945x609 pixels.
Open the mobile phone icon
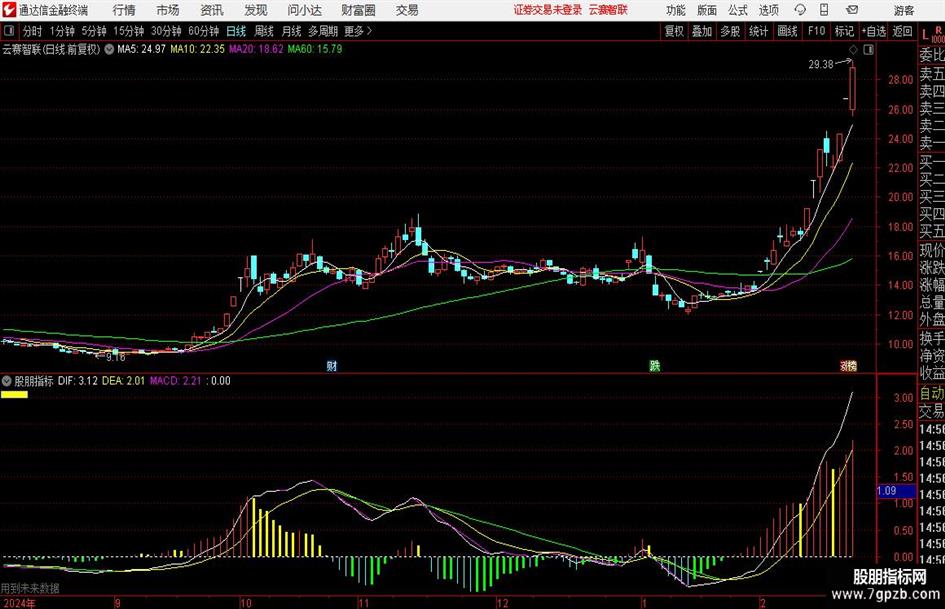(x=824, y=10)
